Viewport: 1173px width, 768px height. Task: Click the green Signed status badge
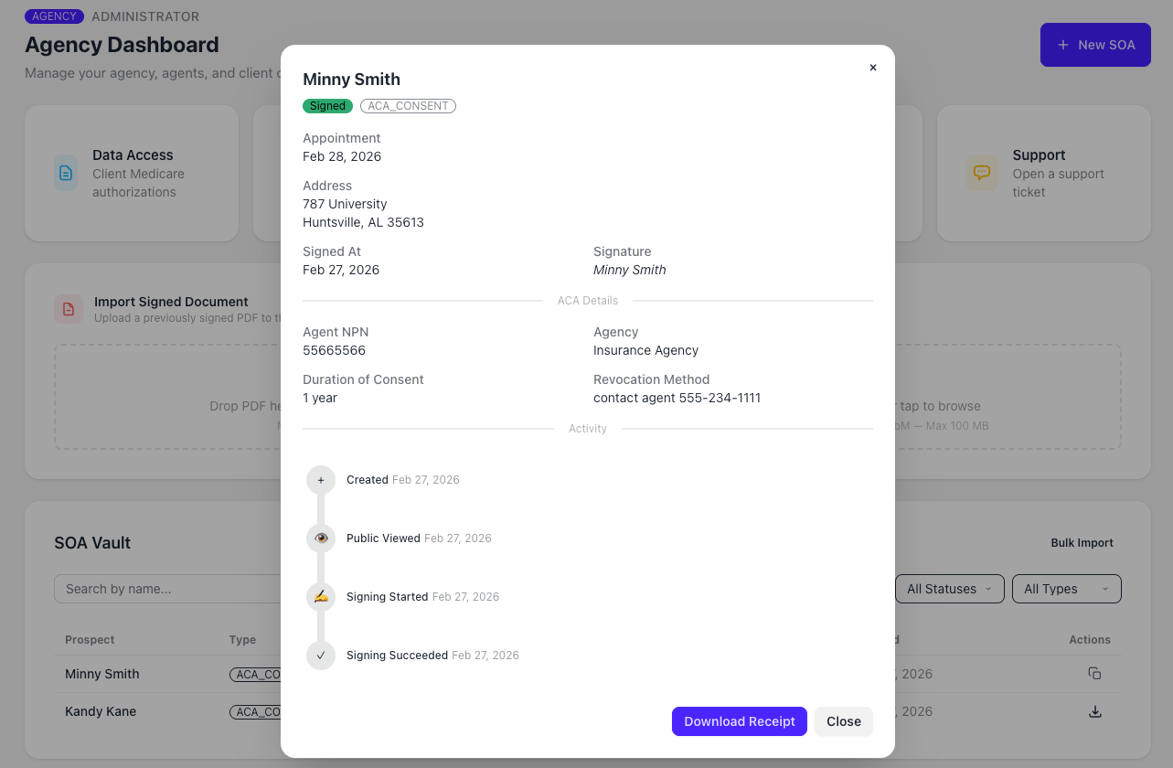[327, 104]
